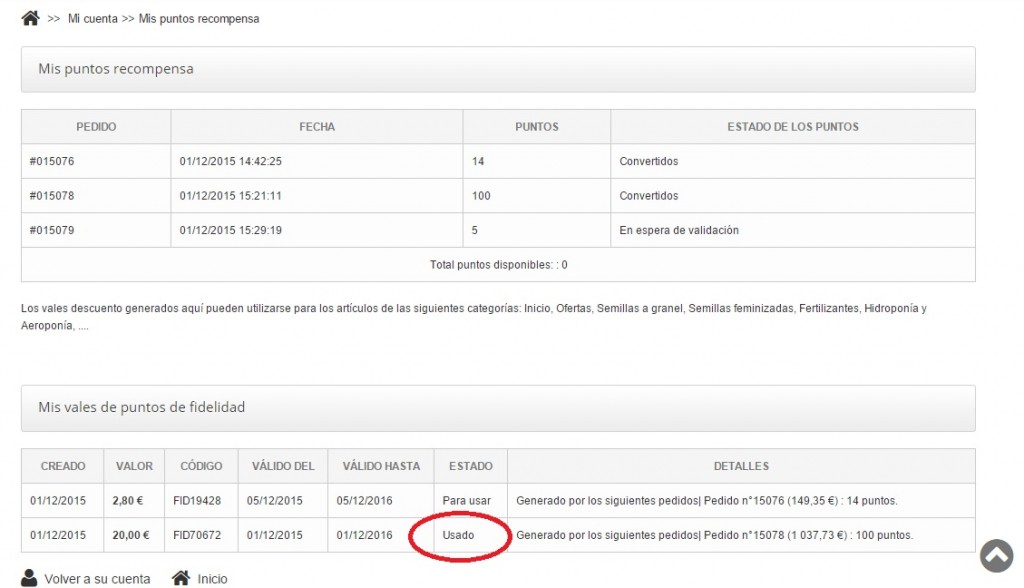Click the Para usar voucher status

466,501
